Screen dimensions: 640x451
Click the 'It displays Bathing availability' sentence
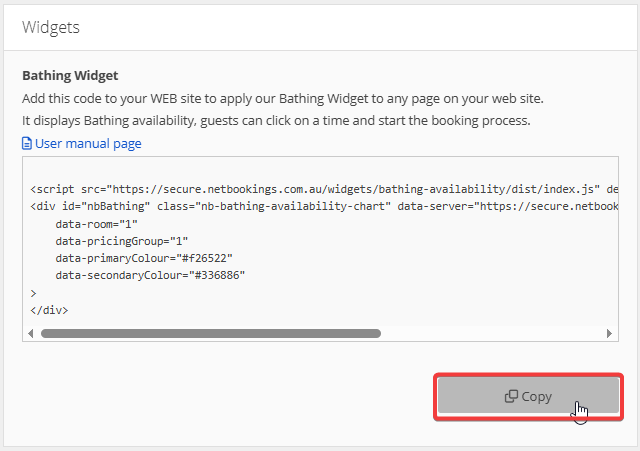(x=276, y=121)
